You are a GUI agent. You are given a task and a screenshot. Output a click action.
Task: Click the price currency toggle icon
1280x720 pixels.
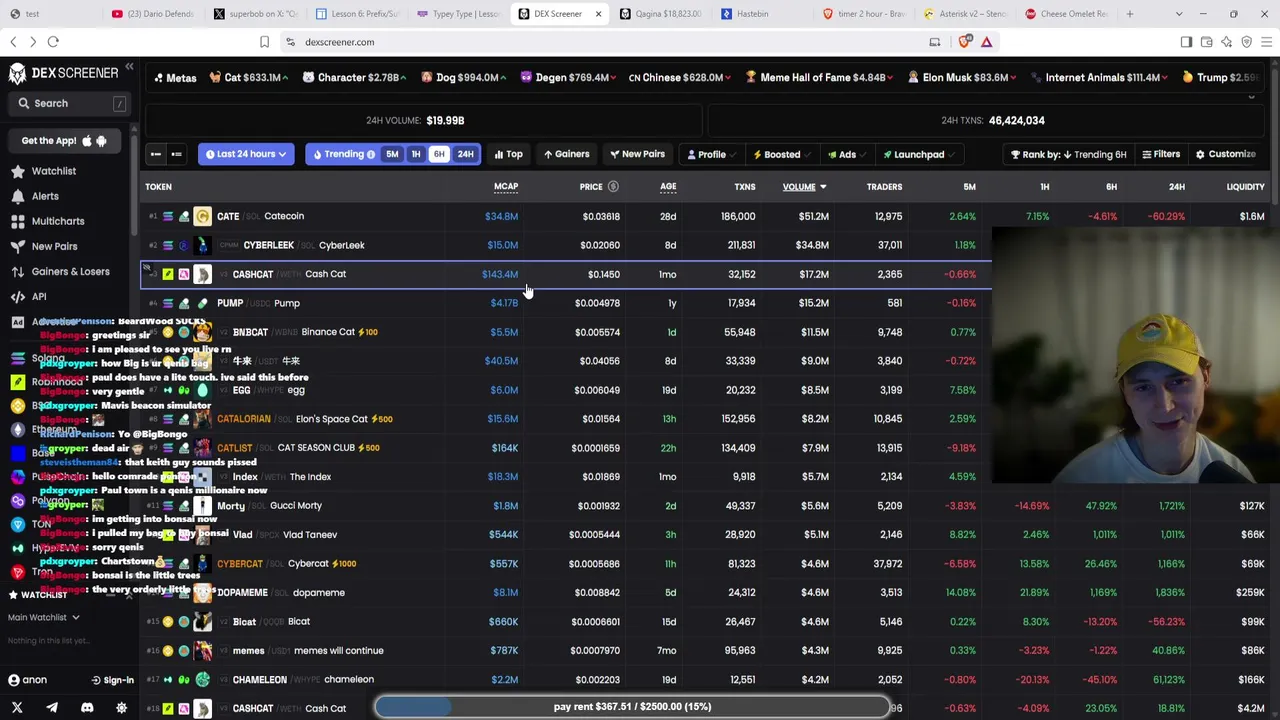[613, 187]
